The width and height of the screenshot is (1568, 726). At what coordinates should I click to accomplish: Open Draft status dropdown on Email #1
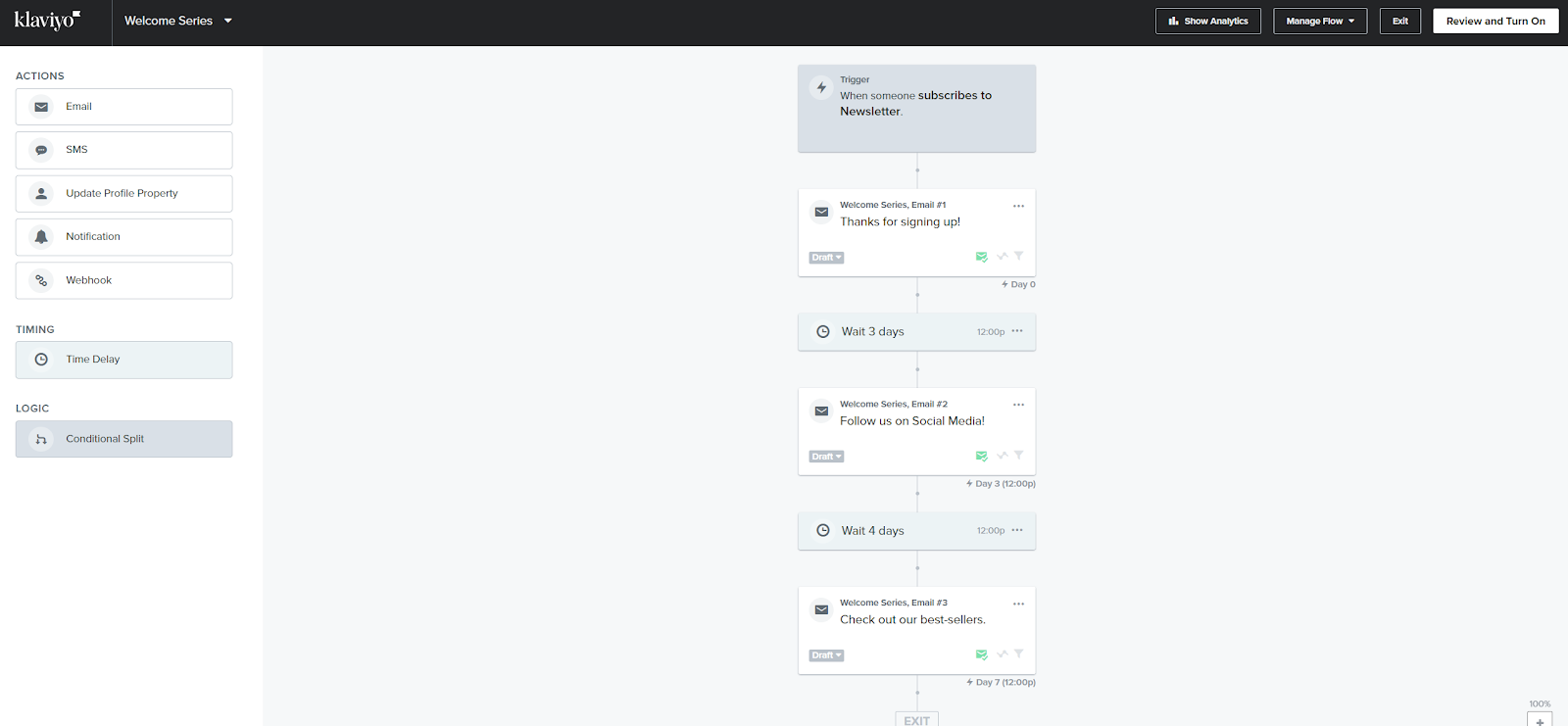coord(826,258)
